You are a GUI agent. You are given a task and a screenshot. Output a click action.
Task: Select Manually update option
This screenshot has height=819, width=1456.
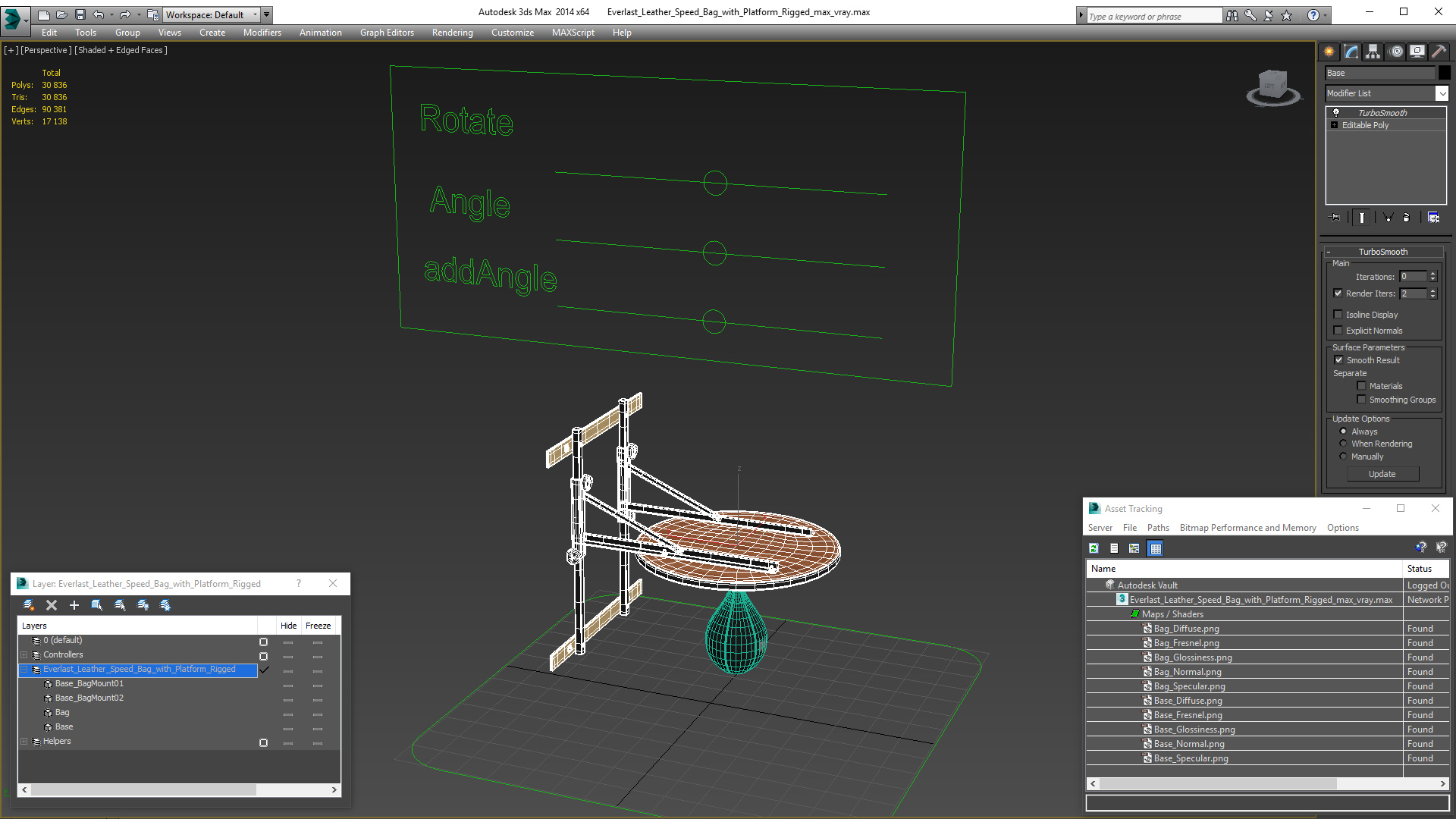pyautogui.click(x=1343, y=457)
